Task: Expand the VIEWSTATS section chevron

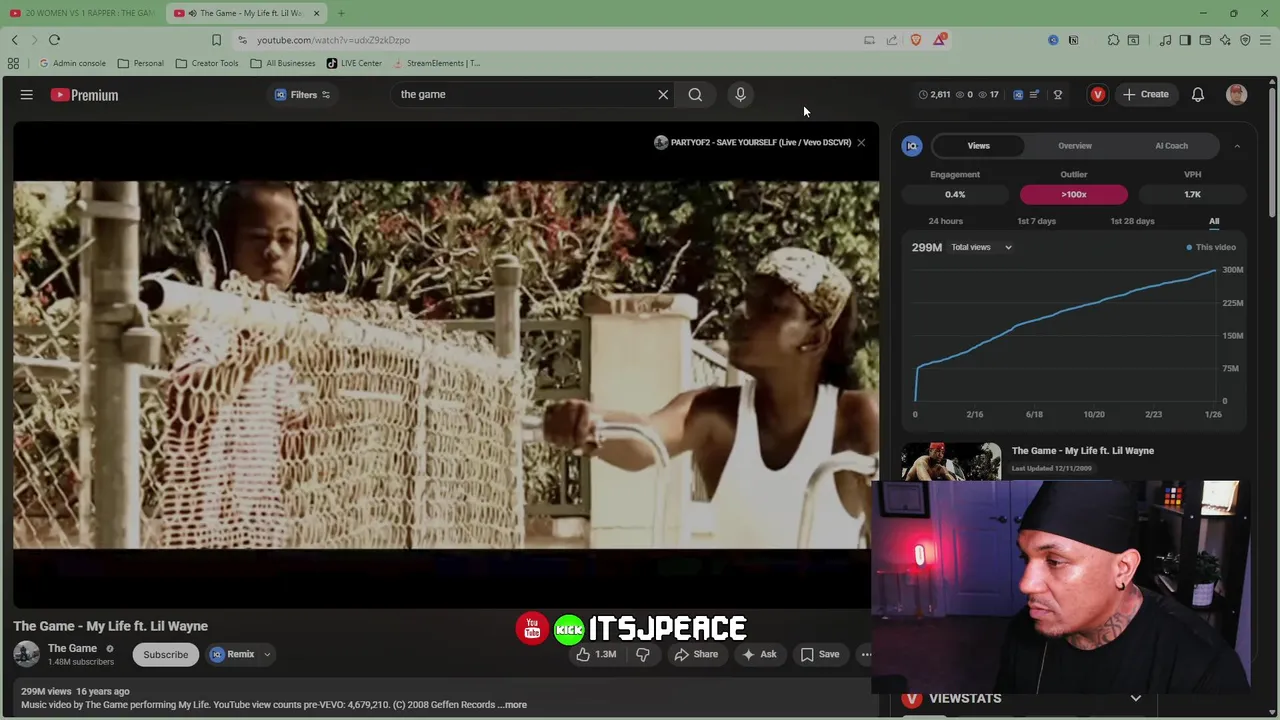Action: (x=1136, y=698)
